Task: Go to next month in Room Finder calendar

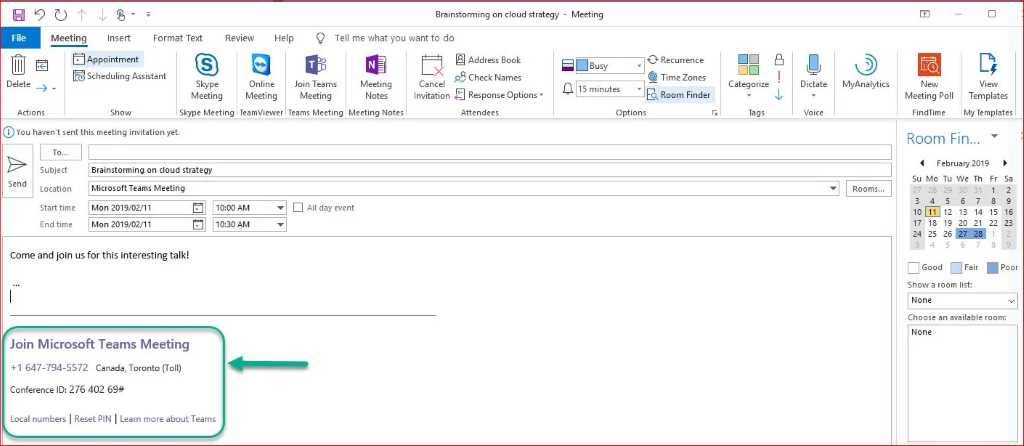Action: (x=1005, y=163)
